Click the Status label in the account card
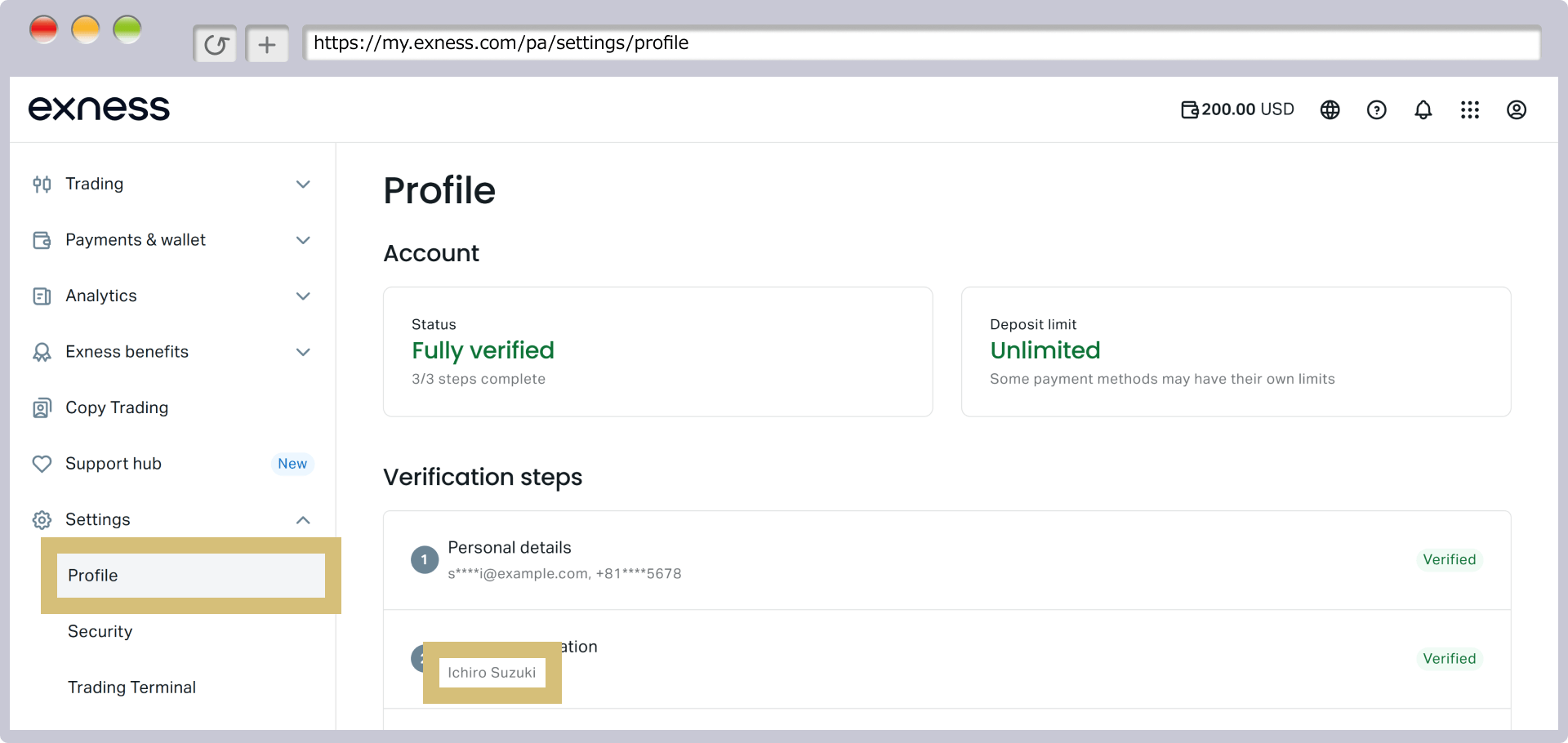The image size is (1568, 743). click(x=434, y=324)
